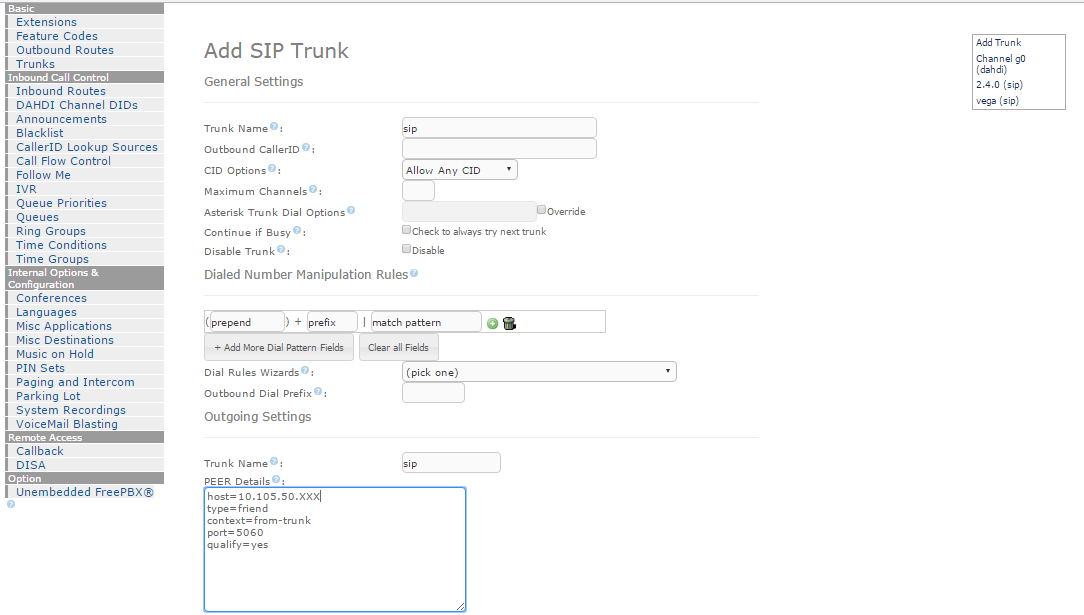Open Follow Me settings
The height and width of the screenshot is (615, 1084).
click(x=44, y=175)
